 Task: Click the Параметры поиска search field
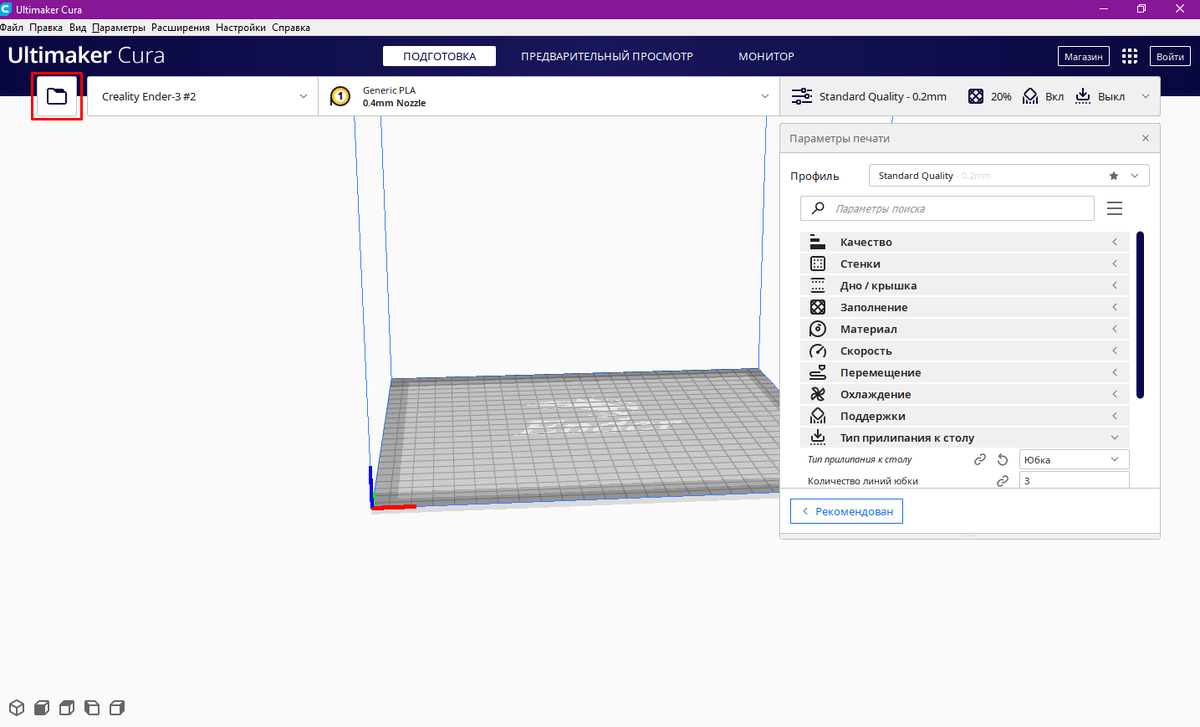[947, 209]
